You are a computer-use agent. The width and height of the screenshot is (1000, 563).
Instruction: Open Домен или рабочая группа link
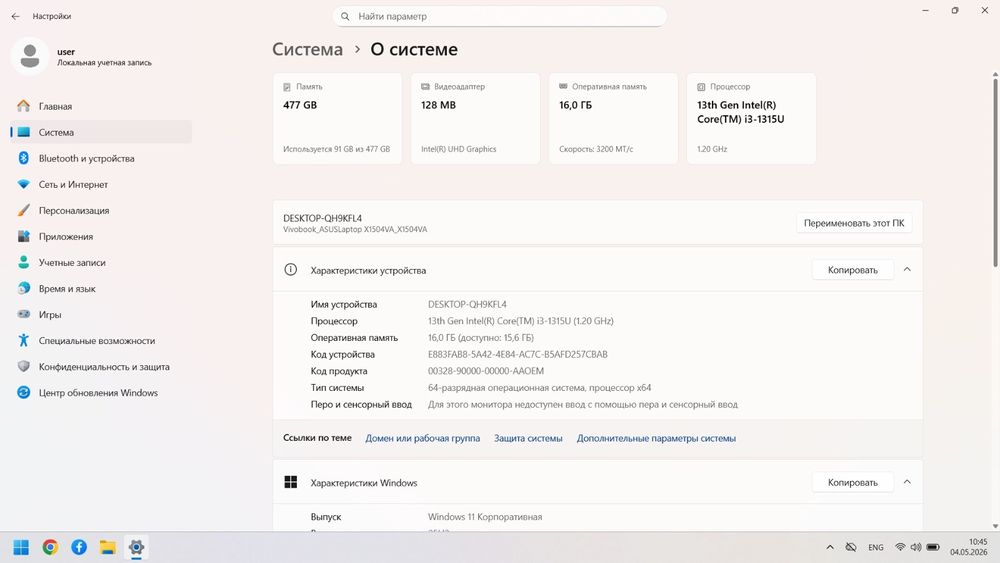coord(422,438)
